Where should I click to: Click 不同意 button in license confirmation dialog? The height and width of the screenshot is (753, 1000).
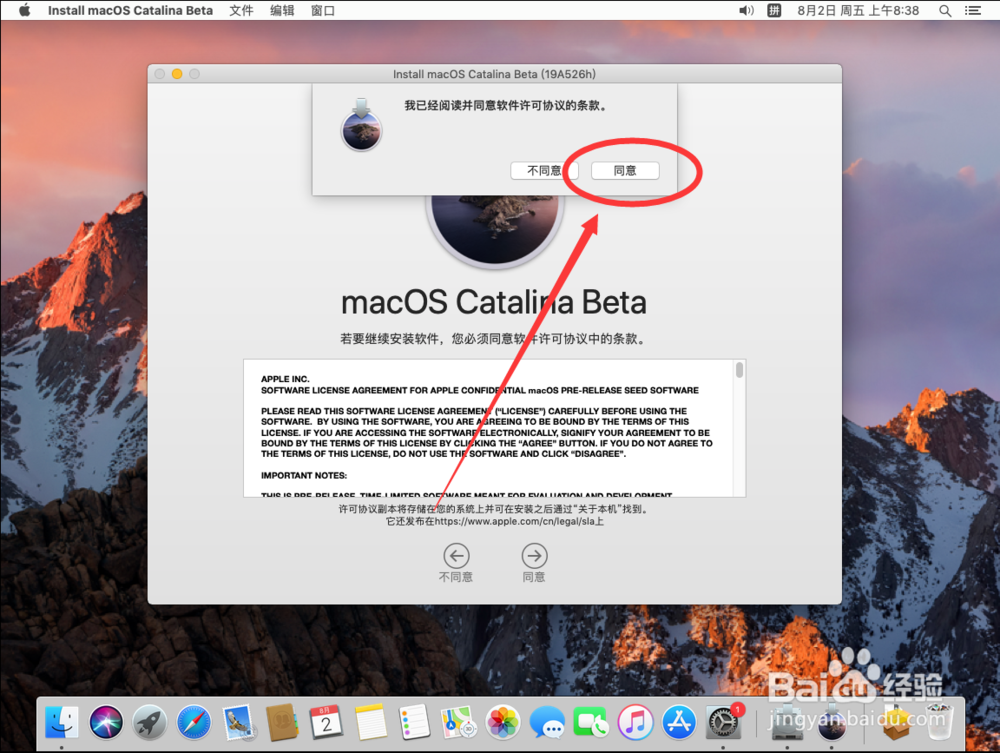[x=544, y=170]
